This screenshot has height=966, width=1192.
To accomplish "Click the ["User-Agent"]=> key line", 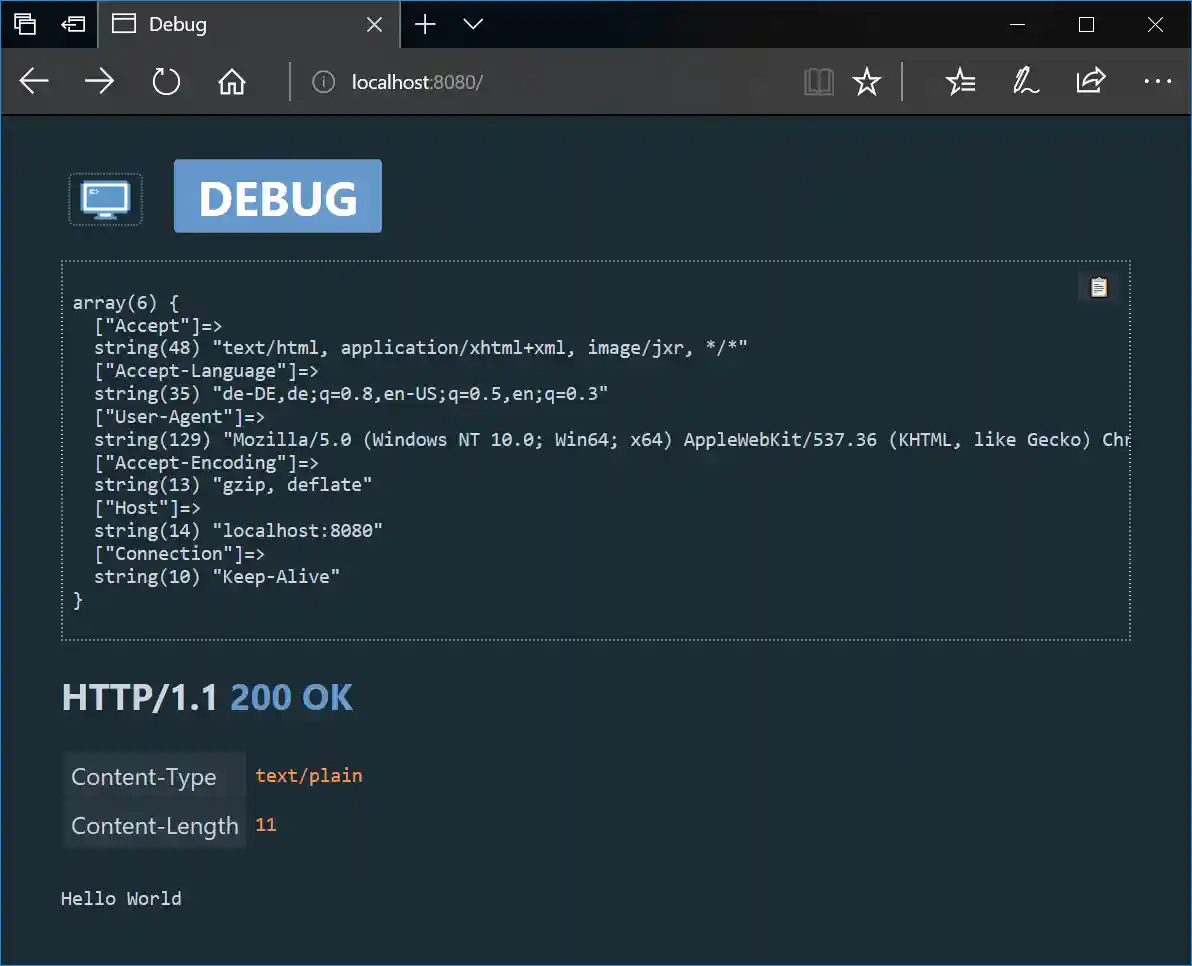I will [x=179, y=416].
